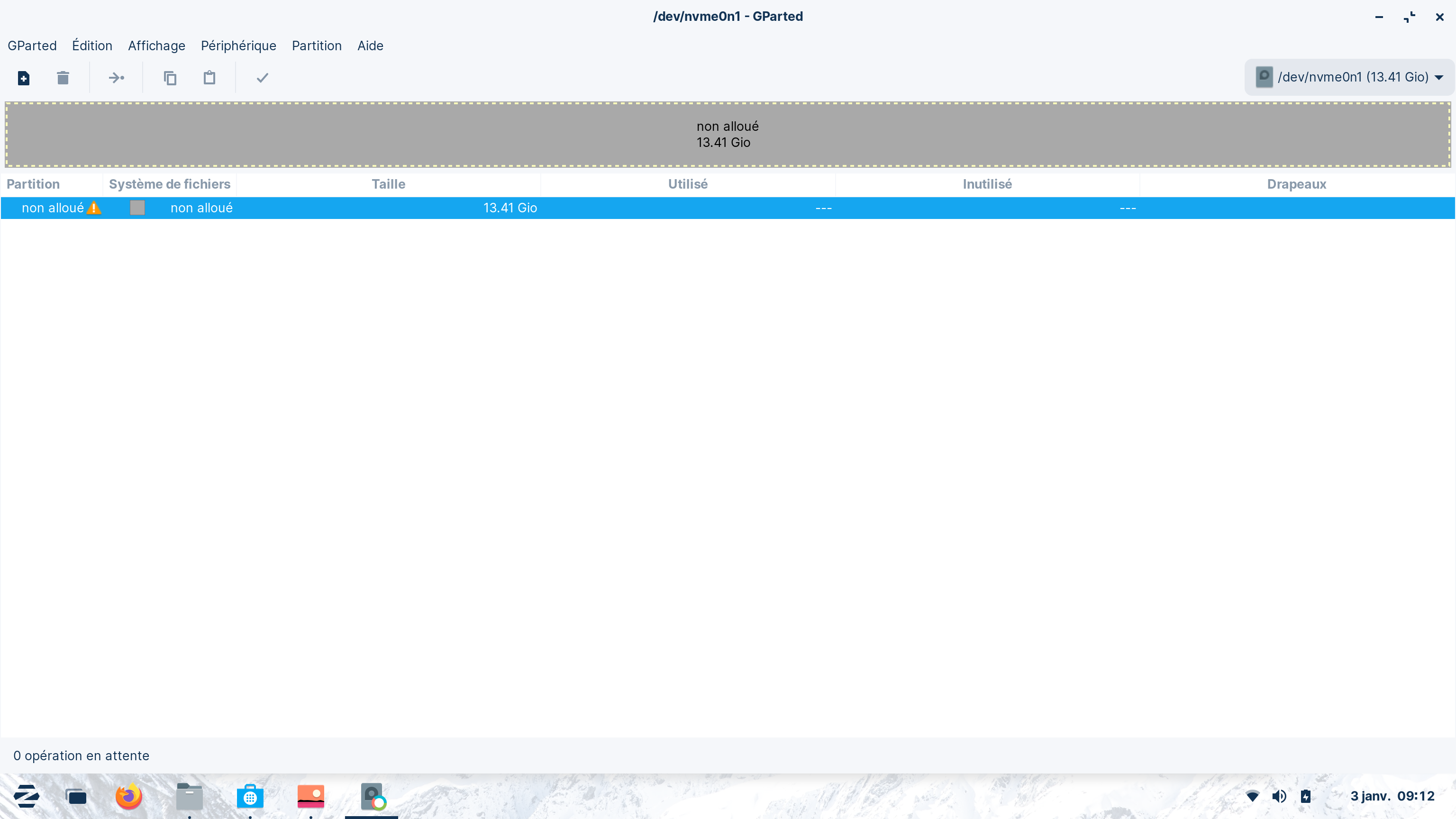The width and height of the screenshot is (1456, 819).
Task: Click the apply operations checkmark icon
Action: coord(262,78)
